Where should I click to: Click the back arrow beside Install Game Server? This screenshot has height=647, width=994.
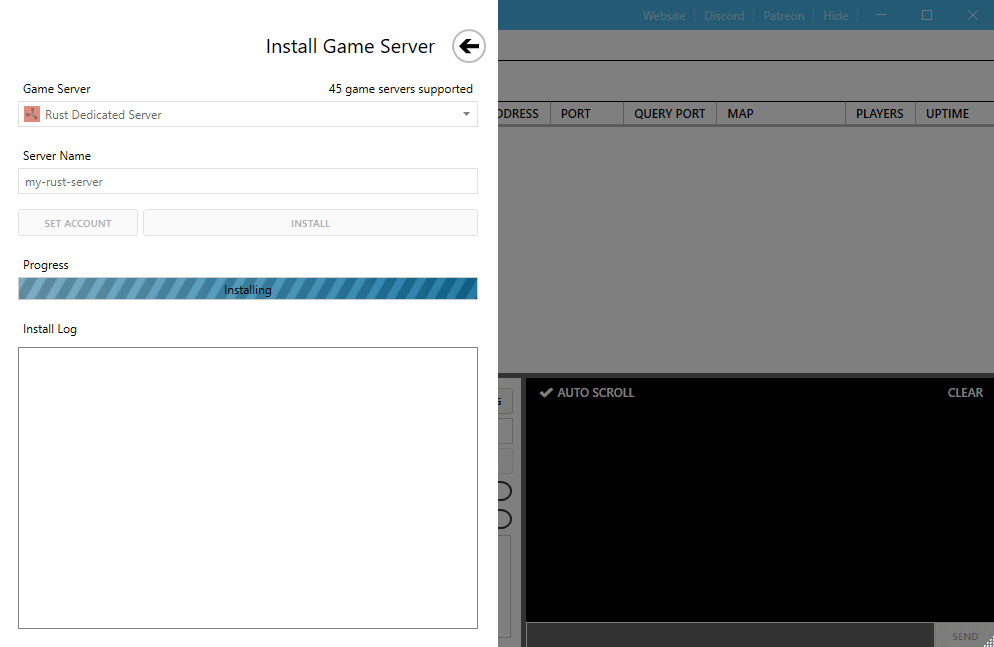pyautogui.click(x=469, y=46)
